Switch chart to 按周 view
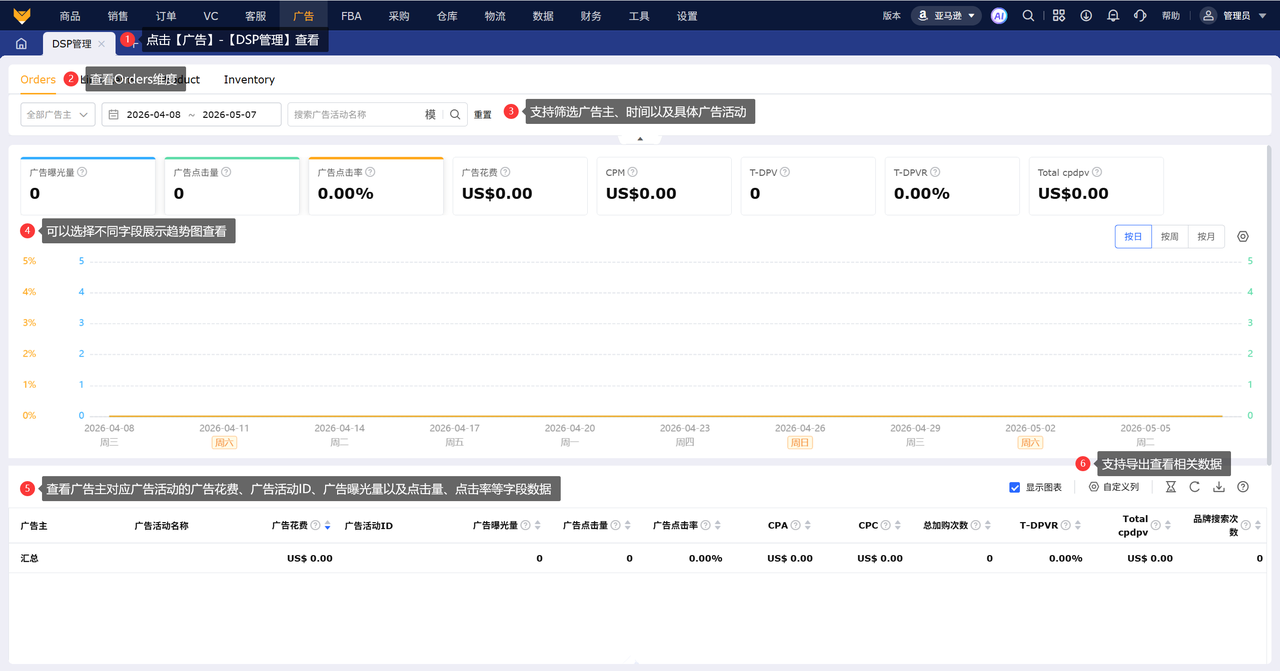The height and width of the screenshot is (671, 1280). pos(1170,237)
